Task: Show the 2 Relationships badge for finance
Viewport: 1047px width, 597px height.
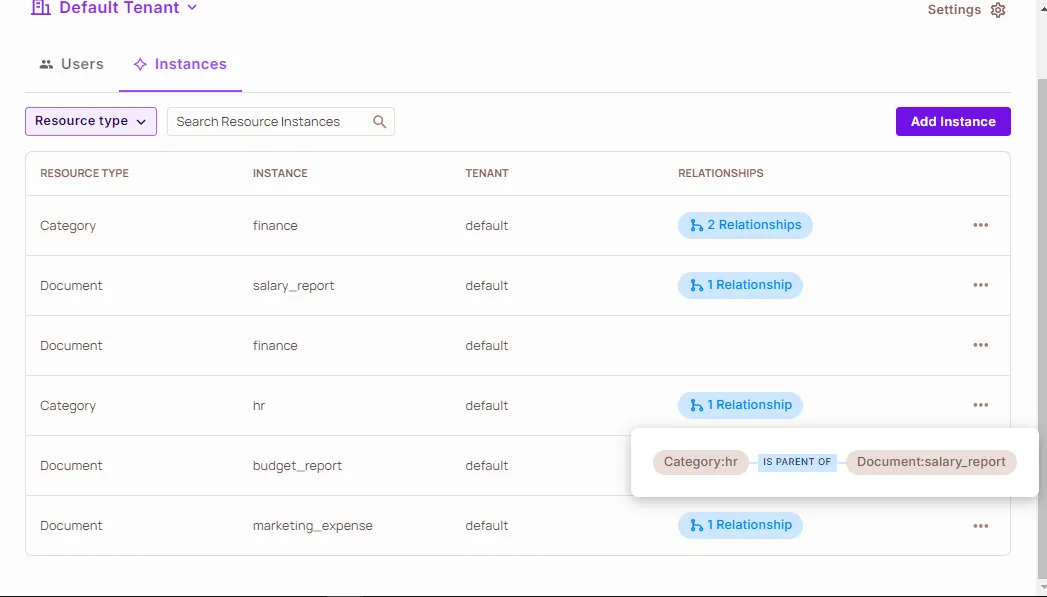Action: tap(745, 225)
